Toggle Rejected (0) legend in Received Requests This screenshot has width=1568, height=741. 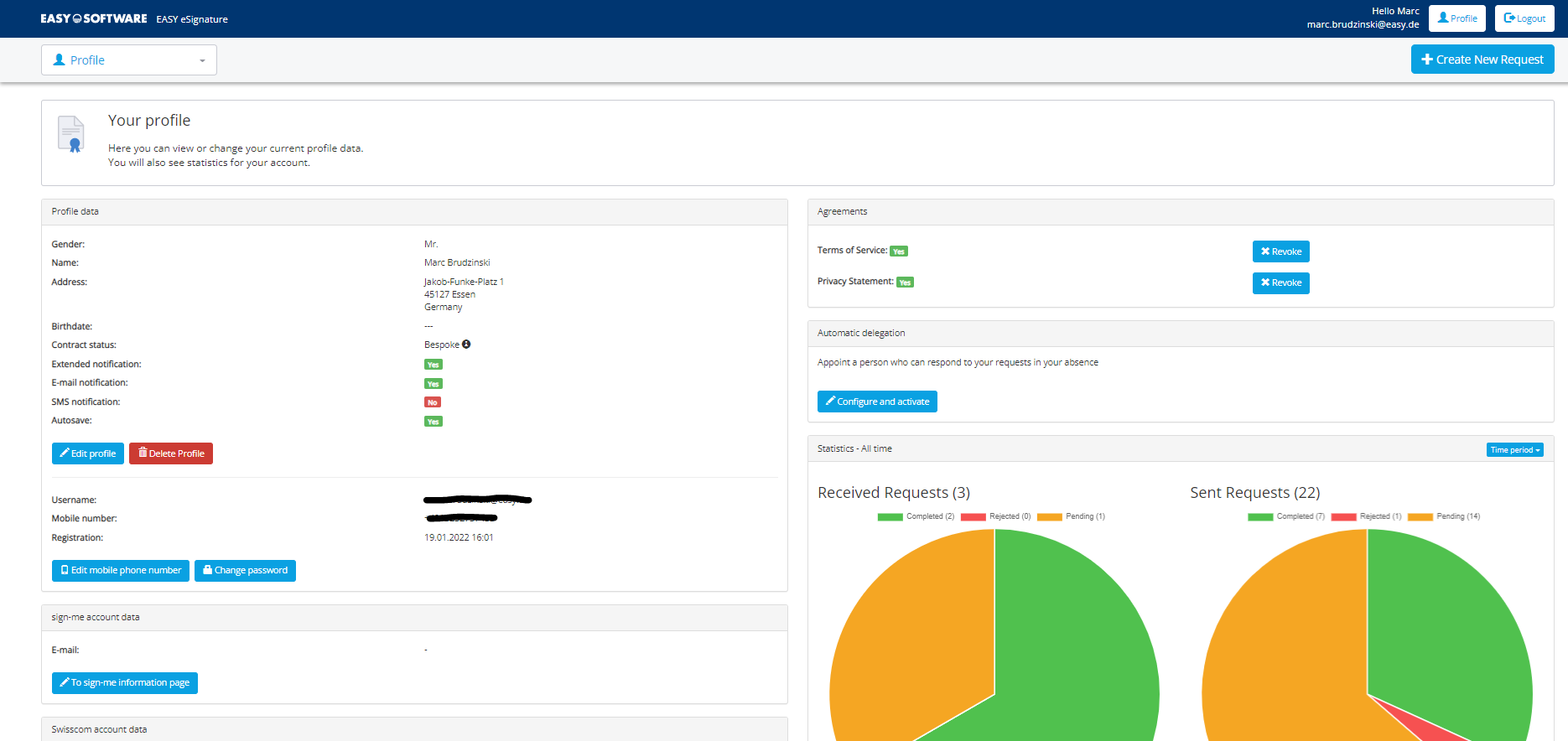(996, 516)
